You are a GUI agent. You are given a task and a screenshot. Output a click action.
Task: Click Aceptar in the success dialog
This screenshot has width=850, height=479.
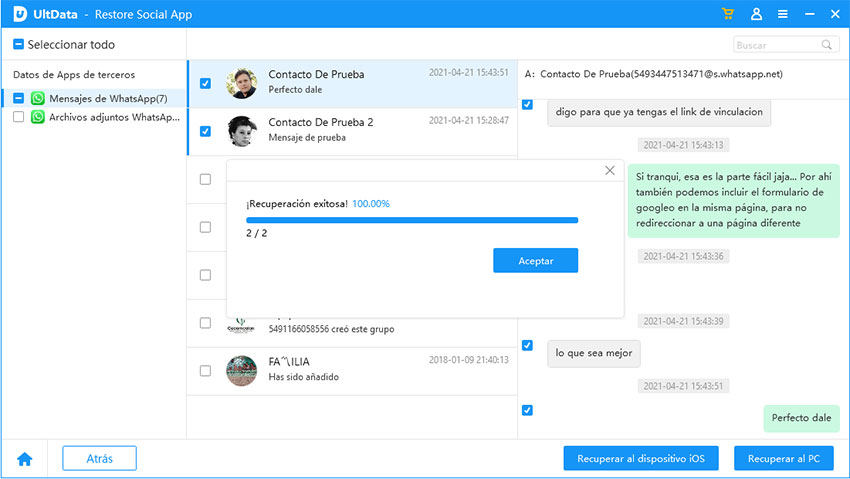pyautogui.click(x=536, y=261)
